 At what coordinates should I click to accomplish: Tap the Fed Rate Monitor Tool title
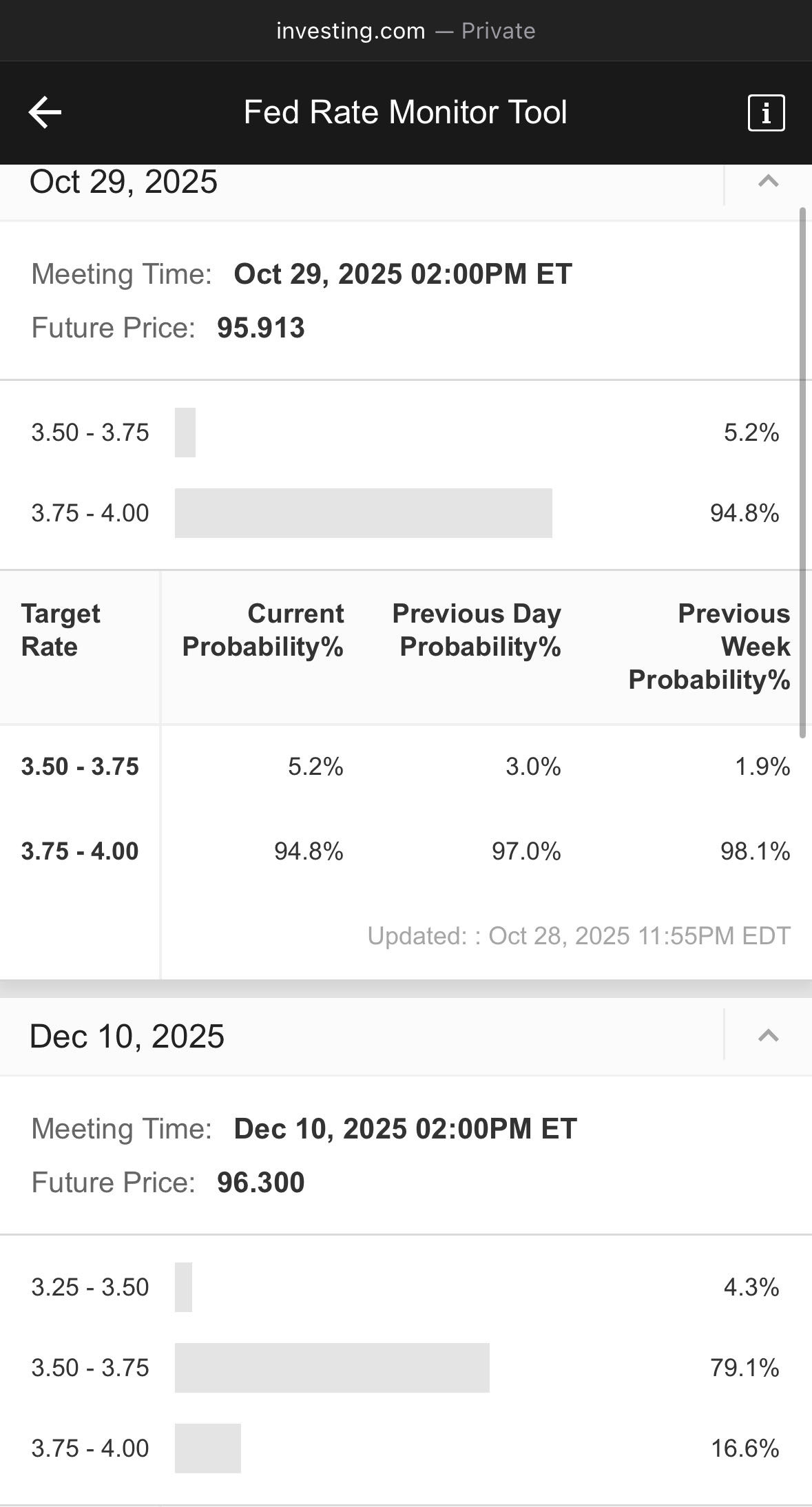click(405, 112)
